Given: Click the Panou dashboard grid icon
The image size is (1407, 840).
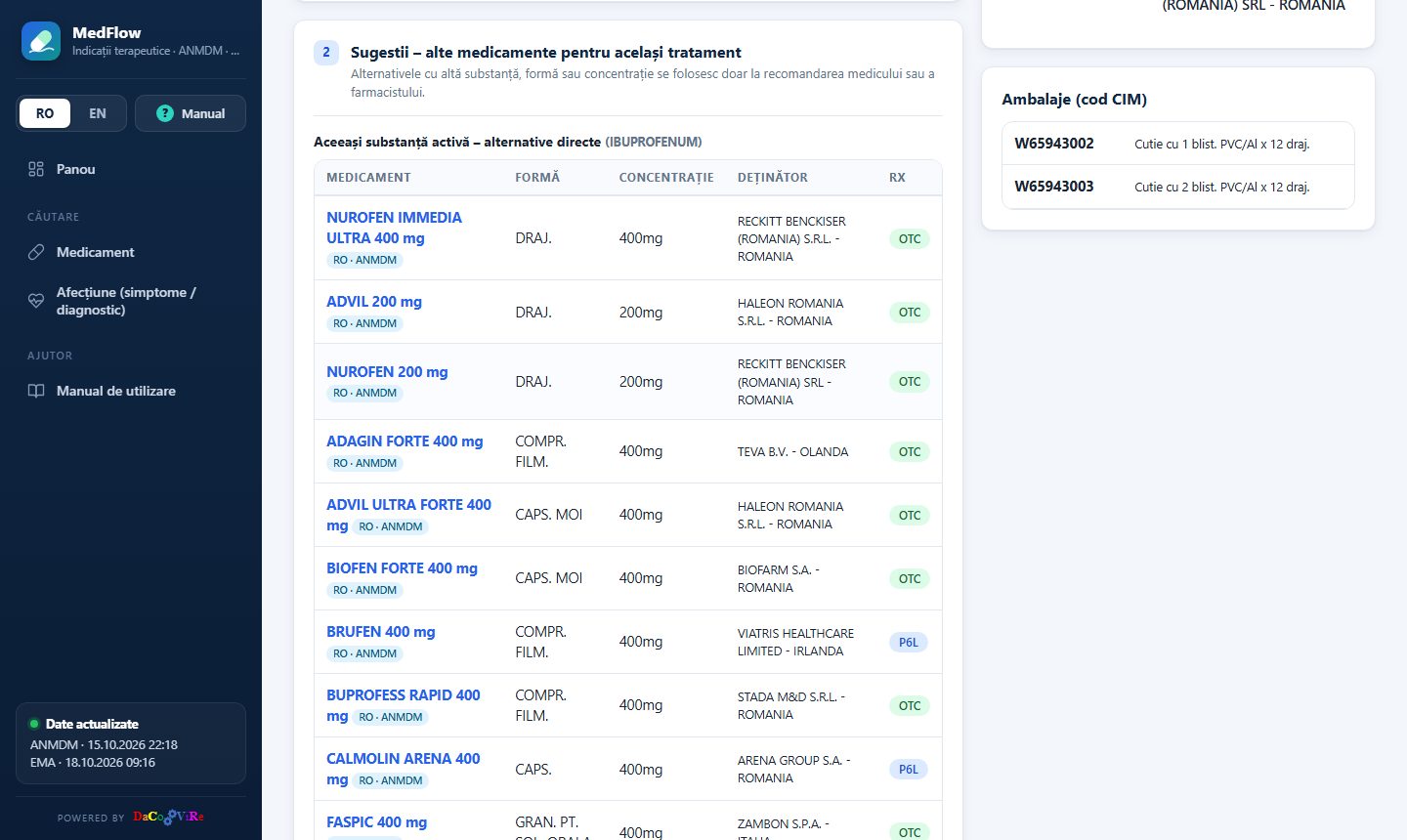Looking at the screenshot, I should 36,169.
